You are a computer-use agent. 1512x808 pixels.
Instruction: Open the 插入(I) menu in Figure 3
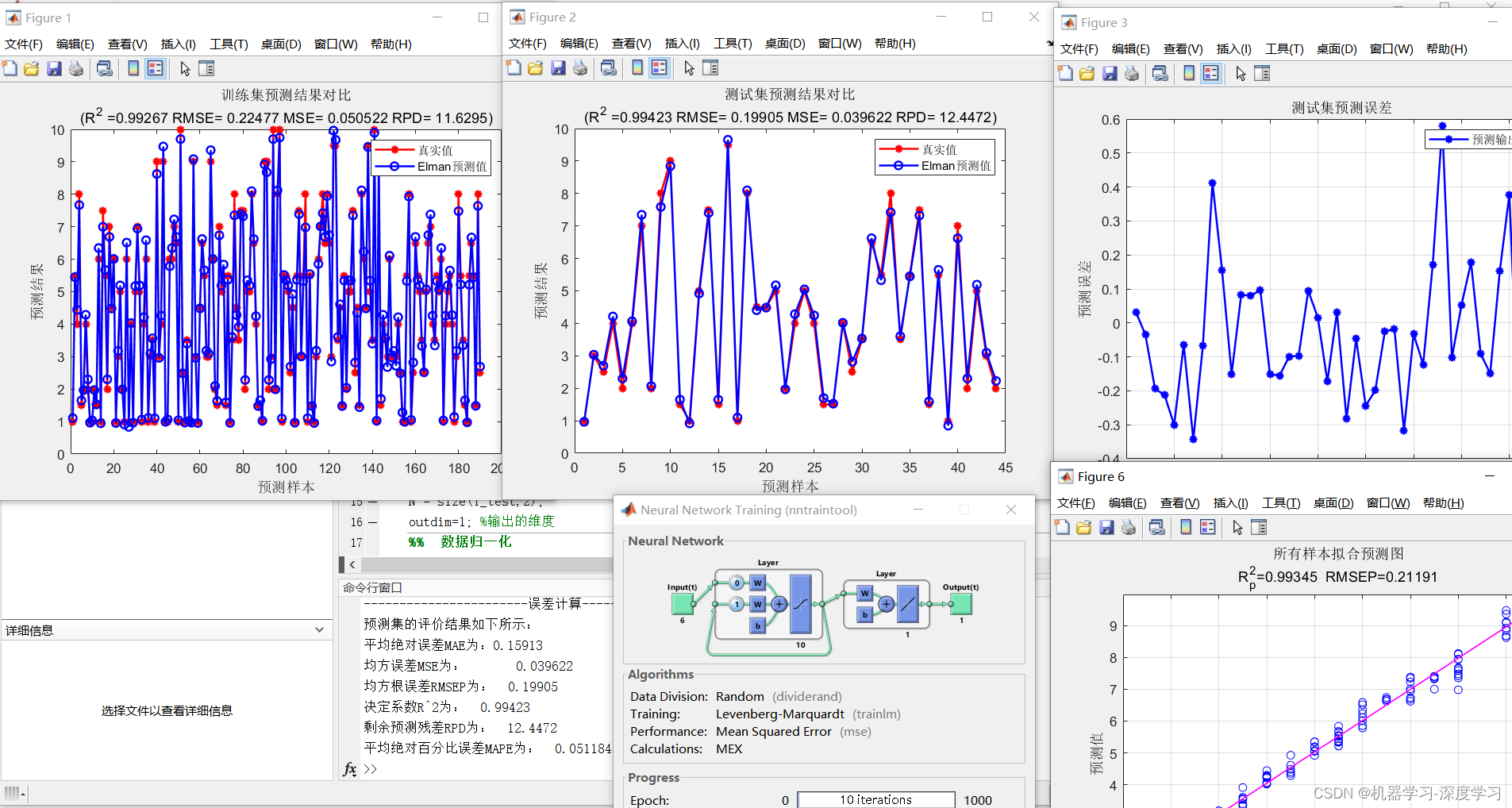(1233, 48)
